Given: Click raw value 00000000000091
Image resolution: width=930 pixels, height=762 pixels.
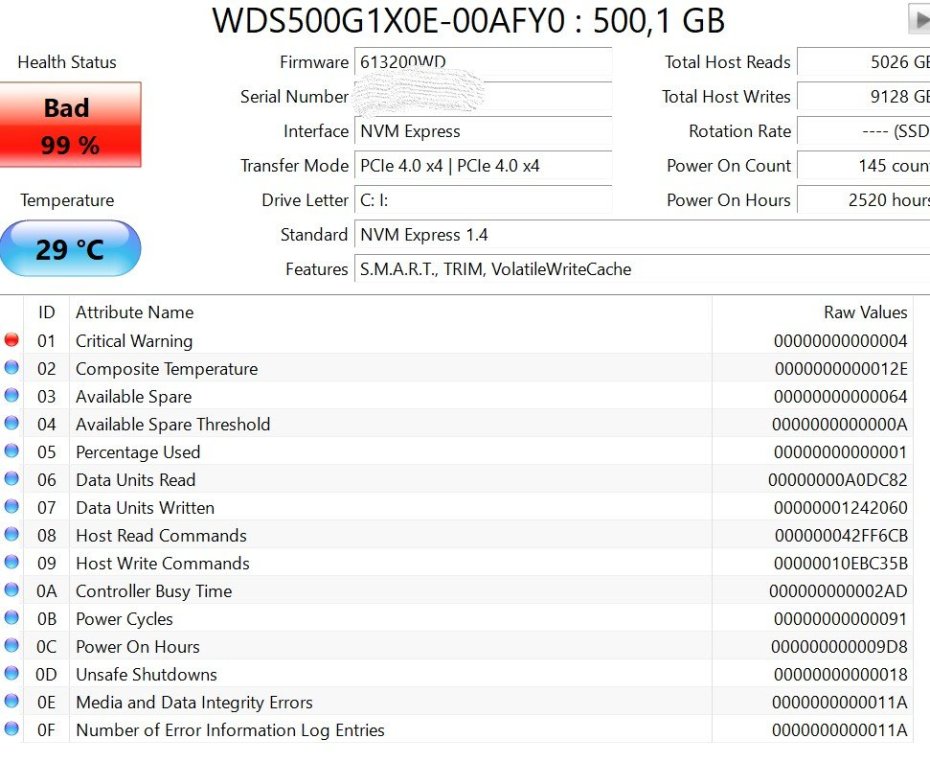Looking at the screenshot, I should tap(840, 619).
